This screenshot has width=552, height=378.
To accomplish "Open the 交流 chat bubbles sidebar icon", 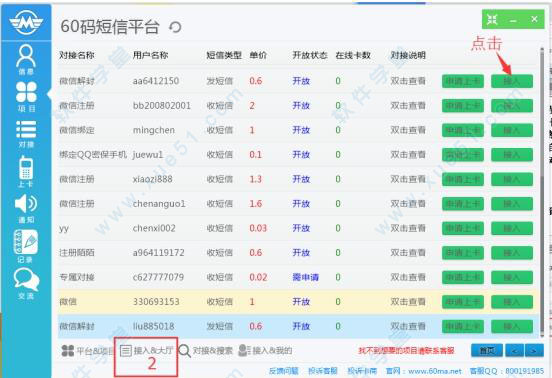I will tap(26, 283).
